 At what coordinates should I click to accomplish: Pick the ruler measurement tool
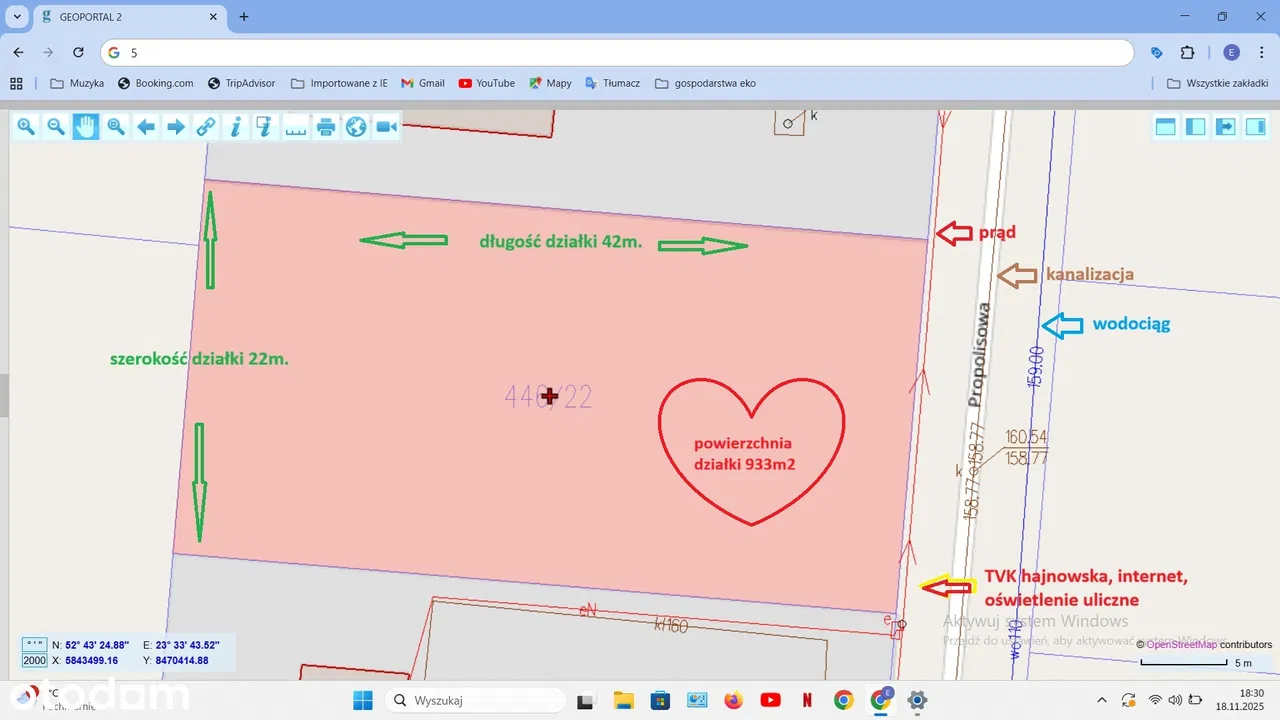click(295, 126)
